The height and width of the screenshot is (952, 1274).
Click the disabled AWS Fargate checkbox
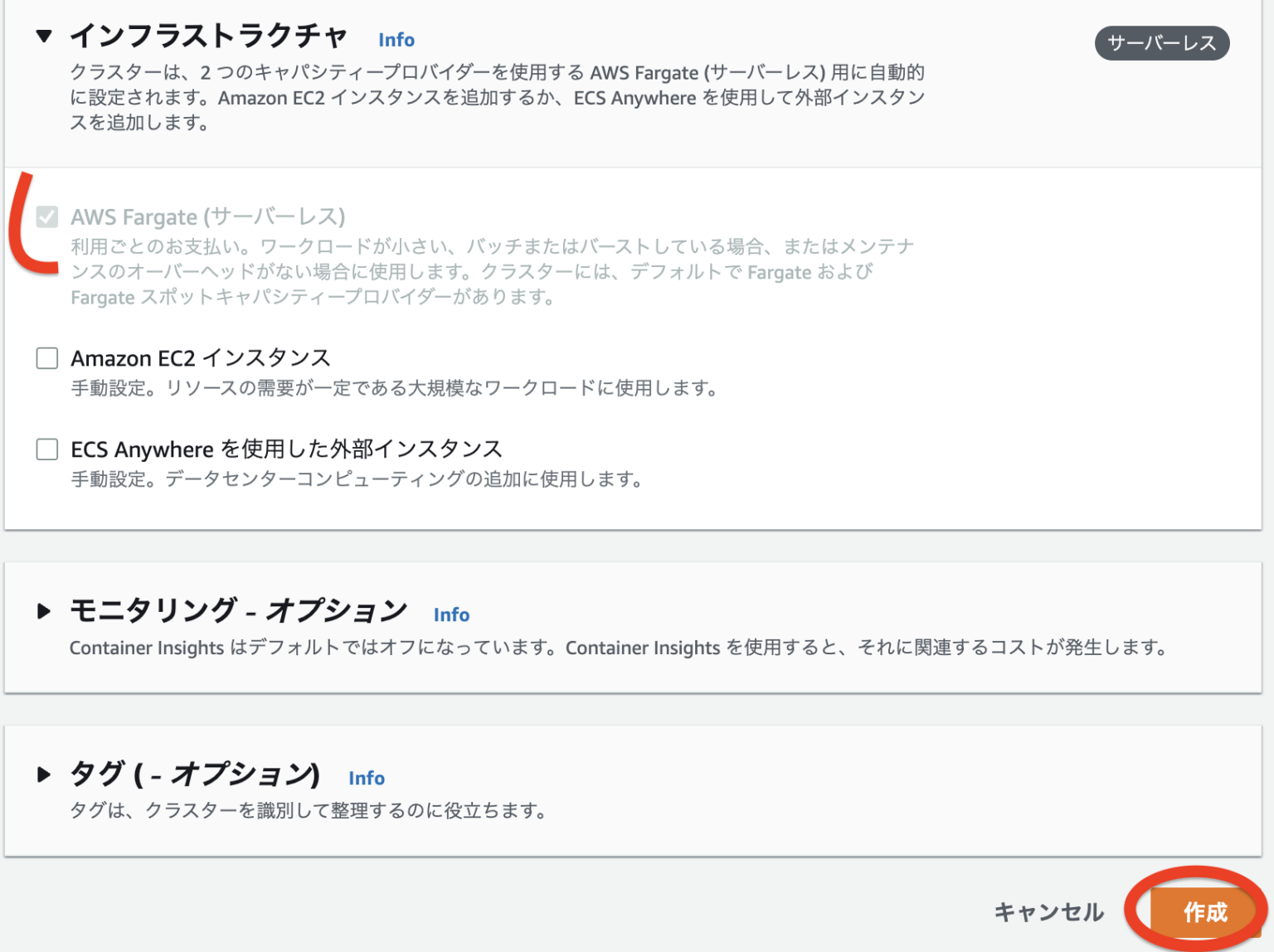[x=47, y=217]
